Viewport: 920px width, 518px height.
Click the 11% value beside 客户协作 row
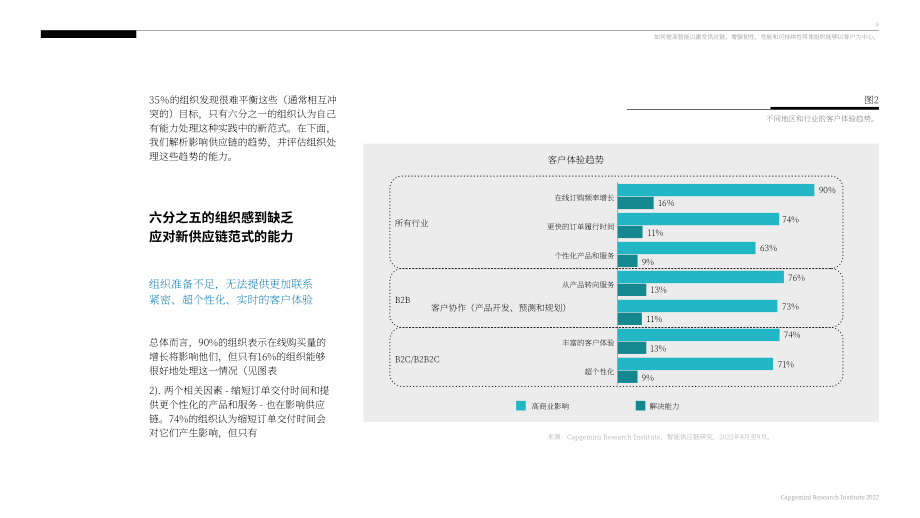[654, 319]
